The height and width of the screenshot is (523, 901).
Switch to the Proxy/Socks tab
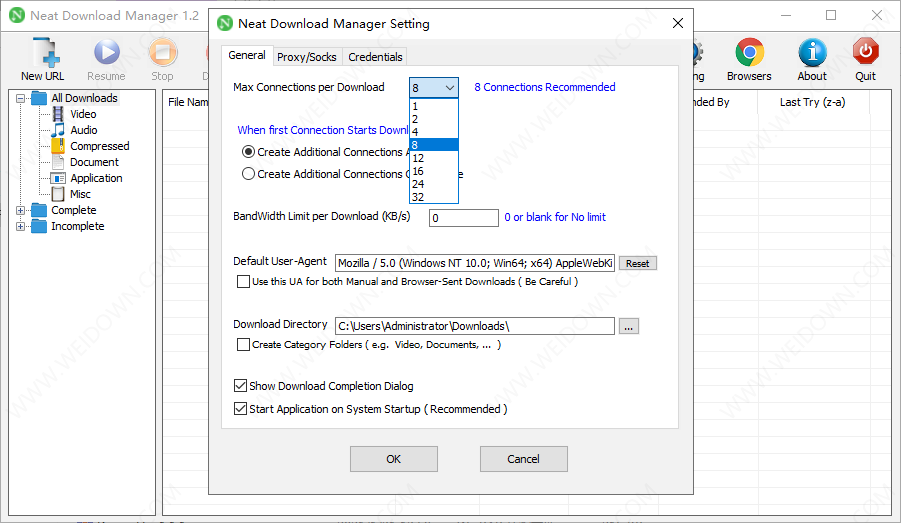(x=307, y=57)
